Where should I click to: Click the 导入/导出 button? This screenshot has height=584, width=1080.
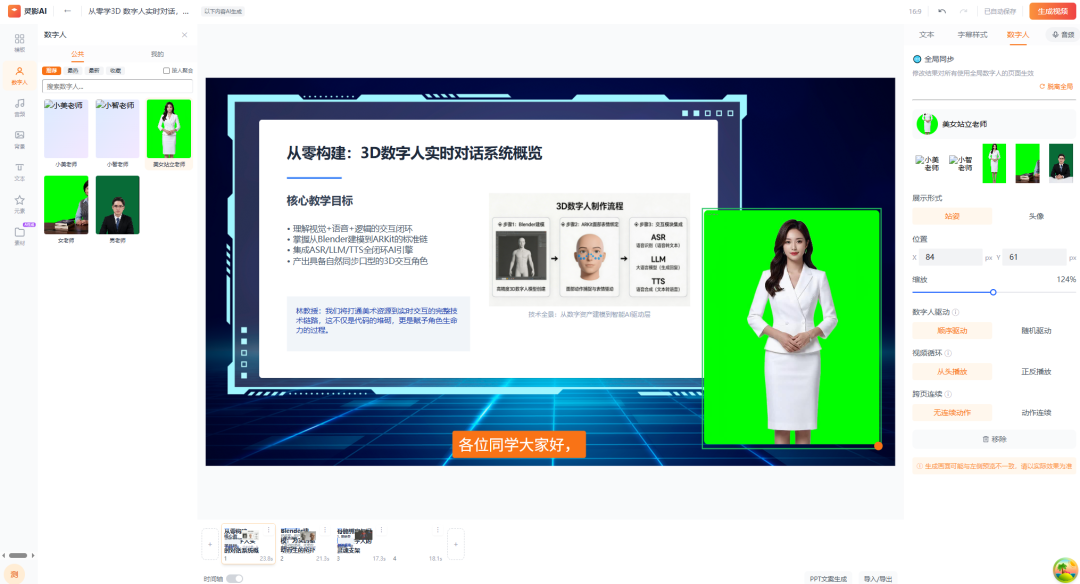878,578
